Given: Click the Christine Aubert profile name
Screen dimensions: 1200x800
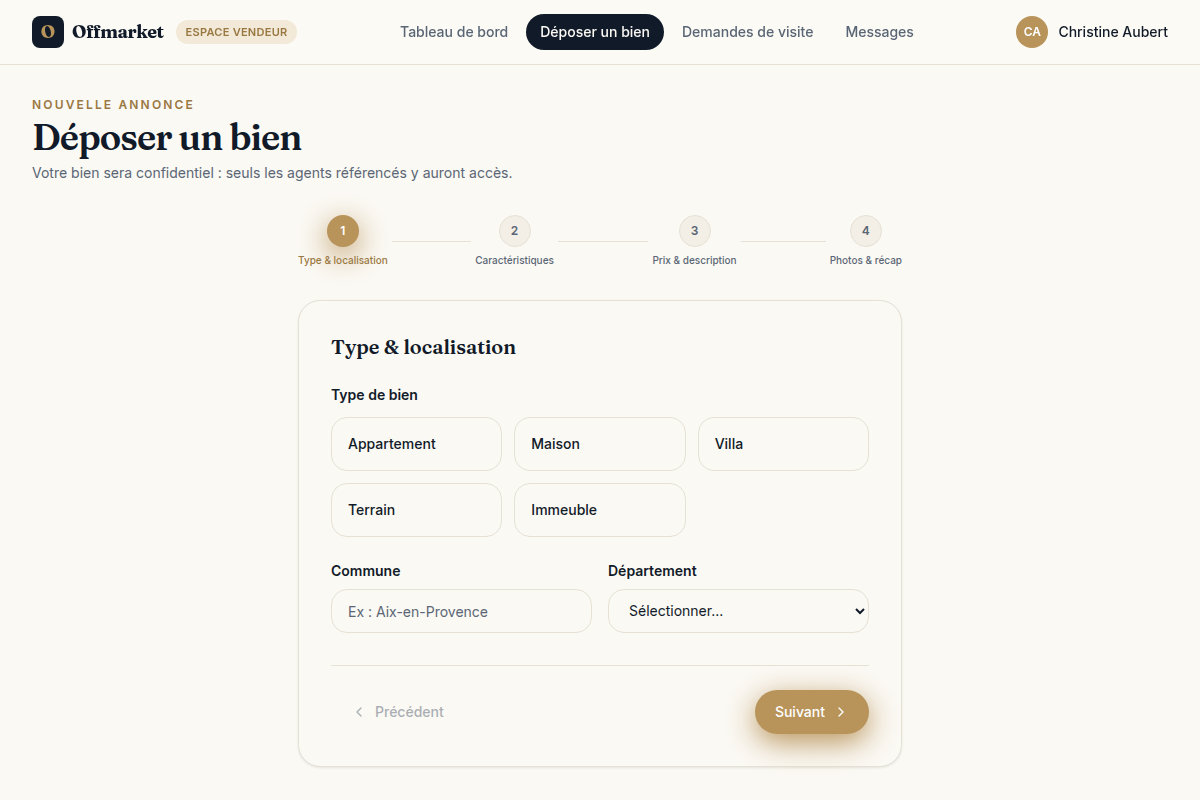Looking at the screenshot, I should (1113, 32).
